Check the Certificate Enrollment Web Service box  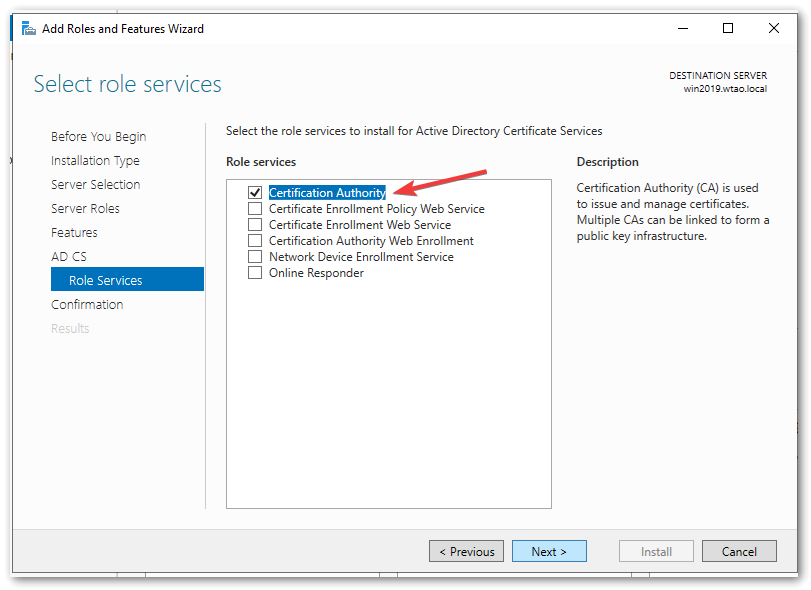[255, 225]
